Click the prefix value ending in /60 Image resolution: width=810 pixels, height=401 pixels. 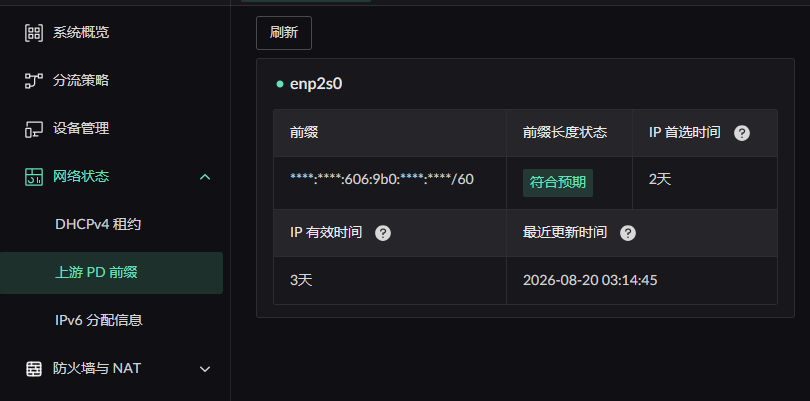[x=382, y=179]
